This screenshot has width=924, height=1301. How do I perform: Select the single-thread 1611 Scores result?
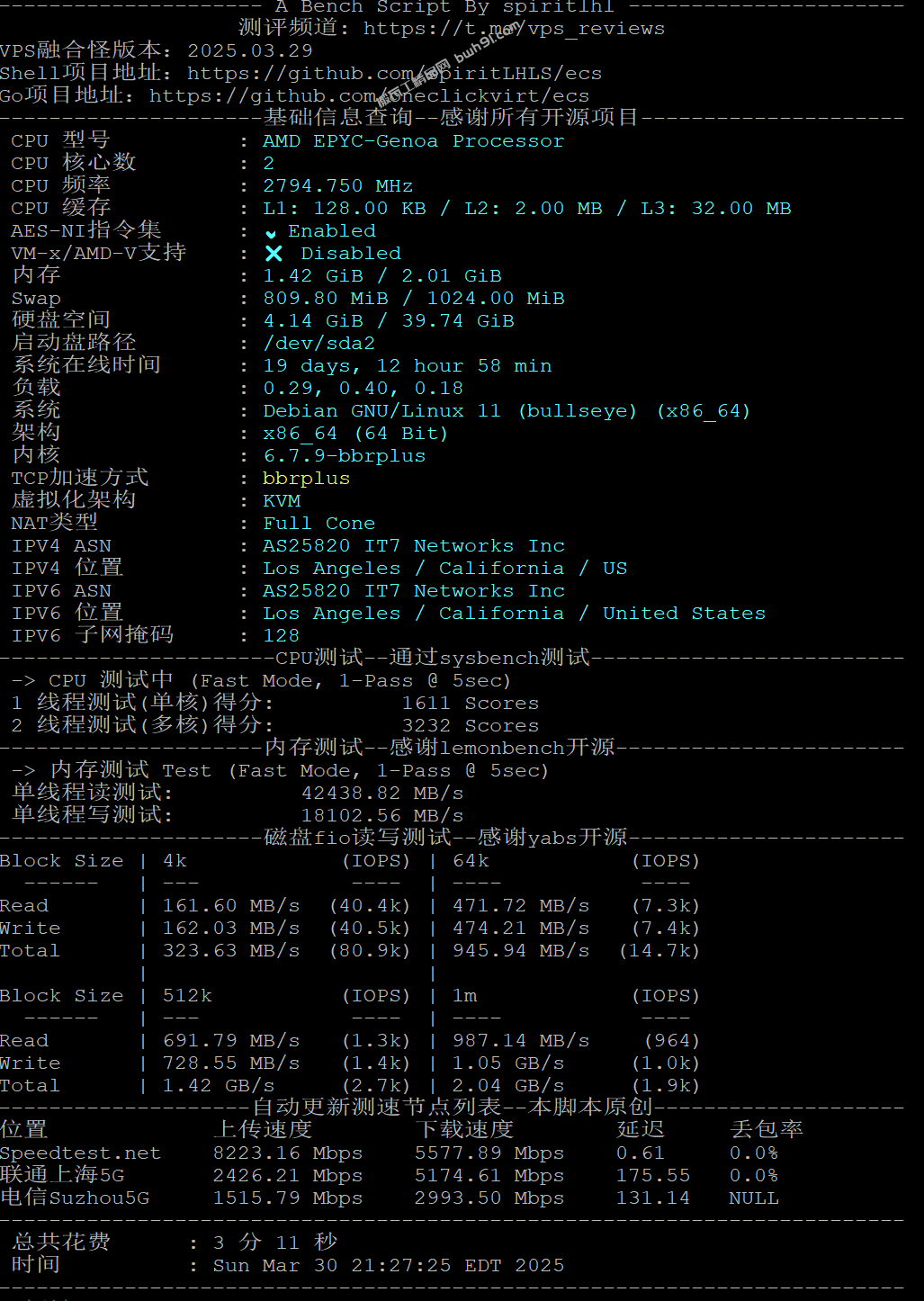tap(471, 704)
